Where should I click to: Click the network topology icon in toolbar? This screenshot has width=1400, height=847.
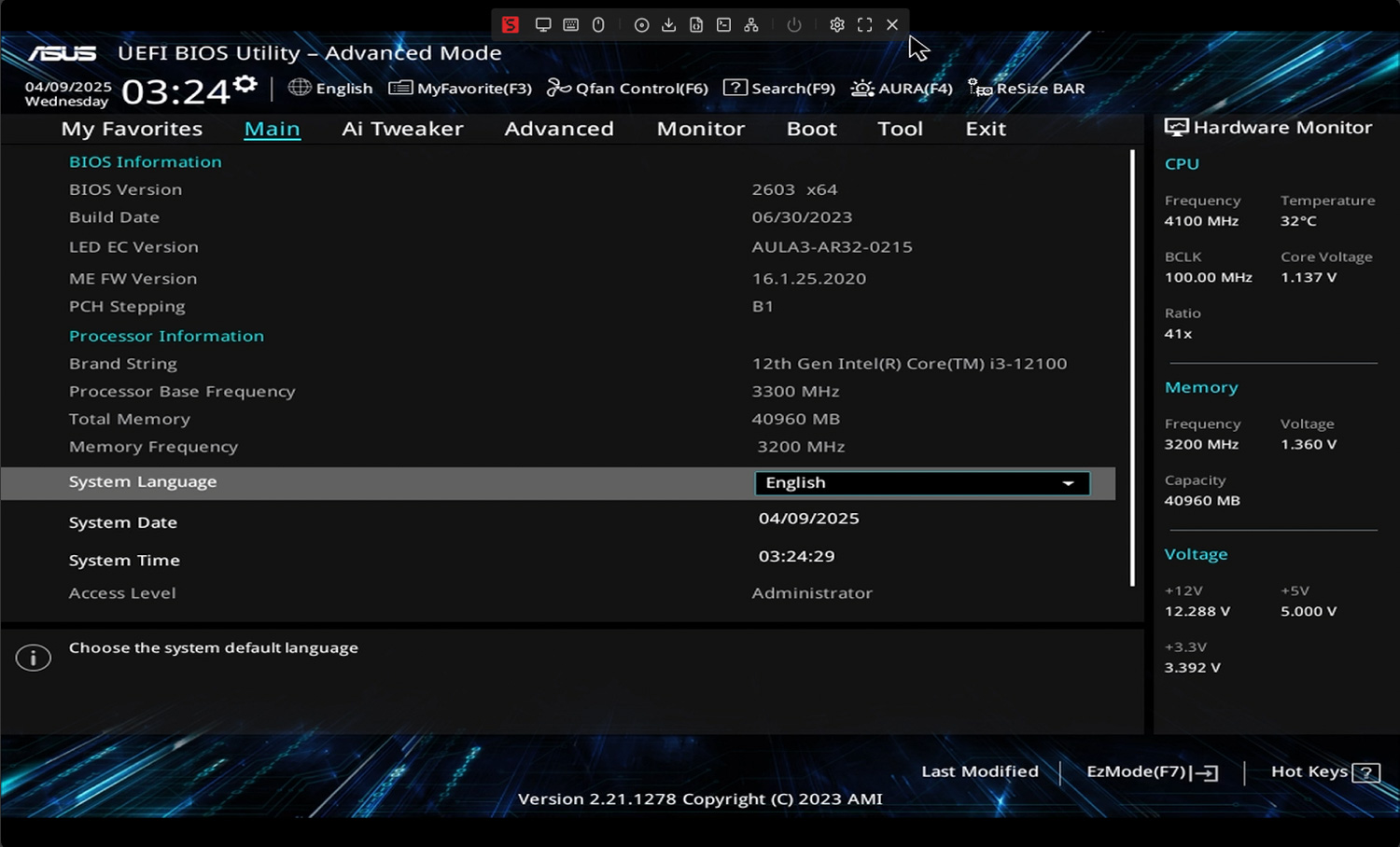751,24
